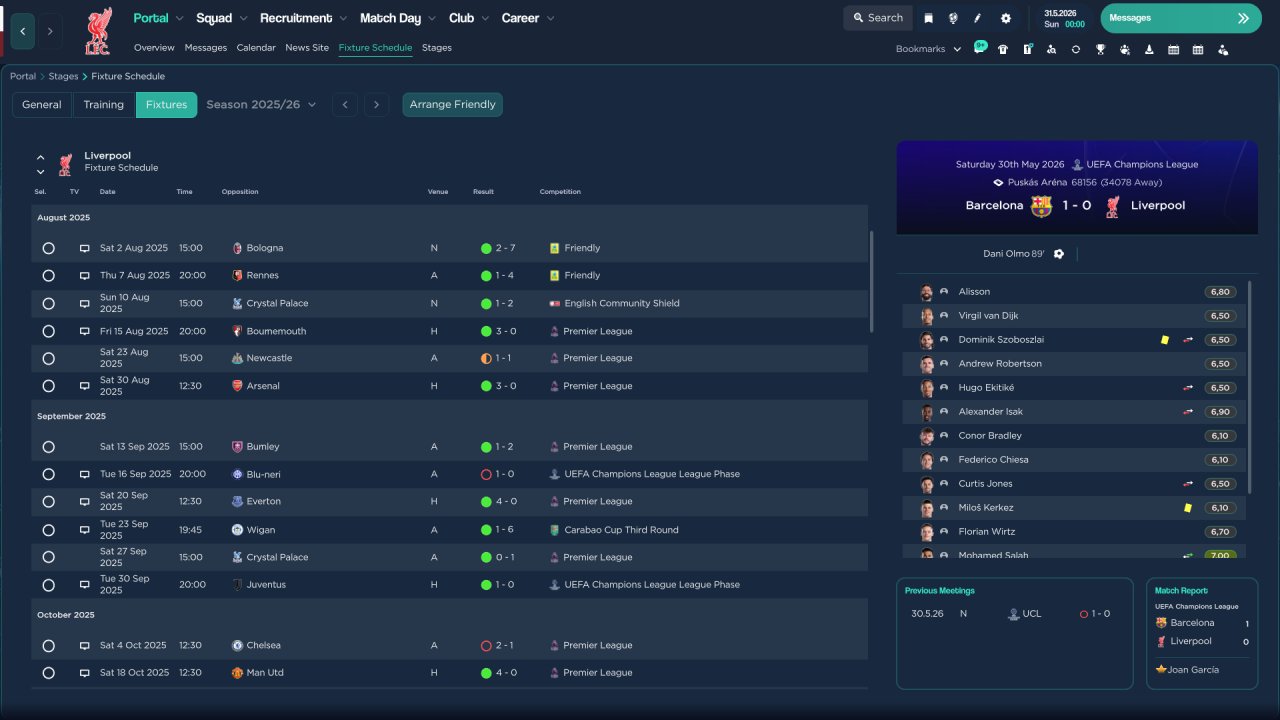Screen dimensions: 1280x720
Task: Click the up chevron beside Liverpool heading
Action: click(x=41, y=157)
